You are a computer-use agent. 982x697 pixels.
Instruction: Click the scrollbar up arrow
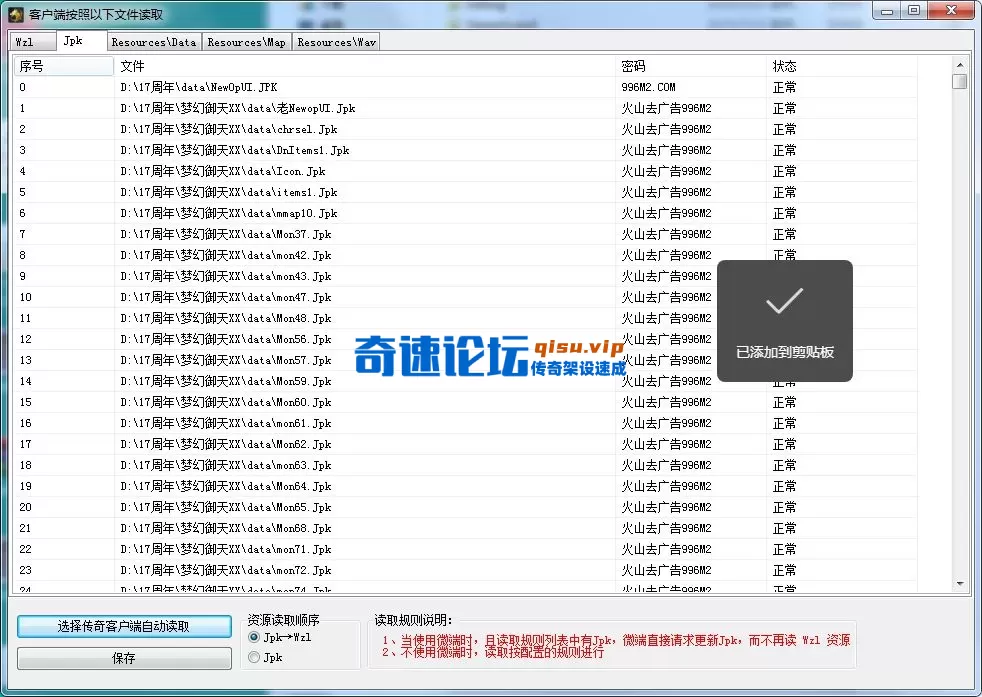(x=961, y=63)
